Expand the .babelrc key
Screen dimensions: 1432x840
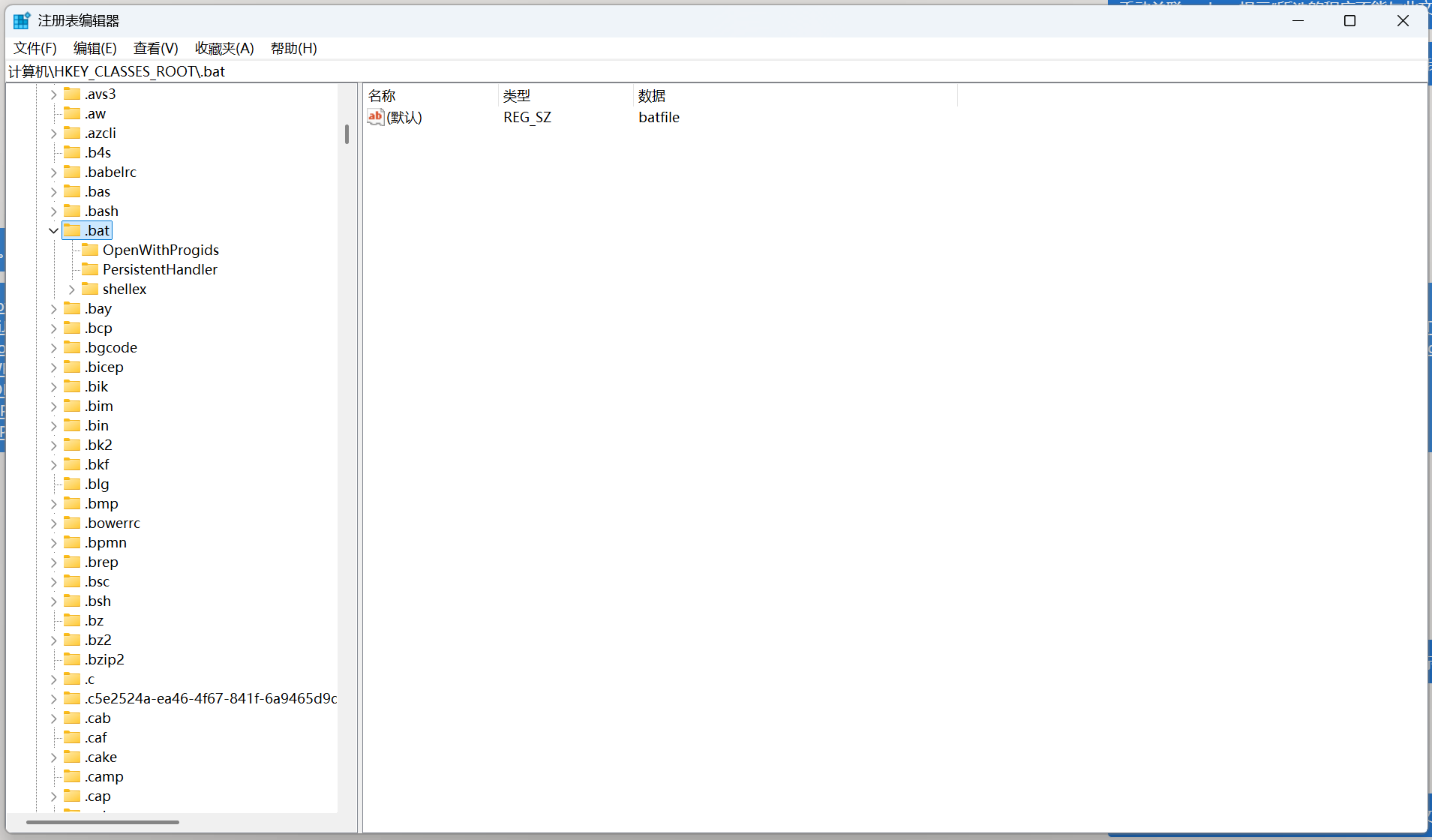coord(53,172)
